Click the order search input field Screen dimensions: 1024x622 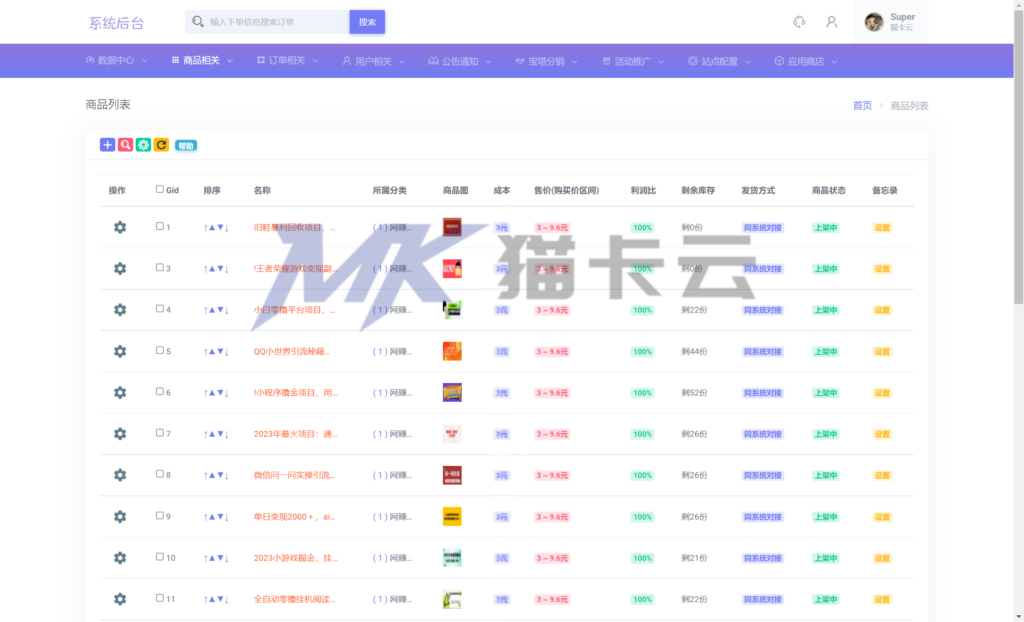(268, 22)
